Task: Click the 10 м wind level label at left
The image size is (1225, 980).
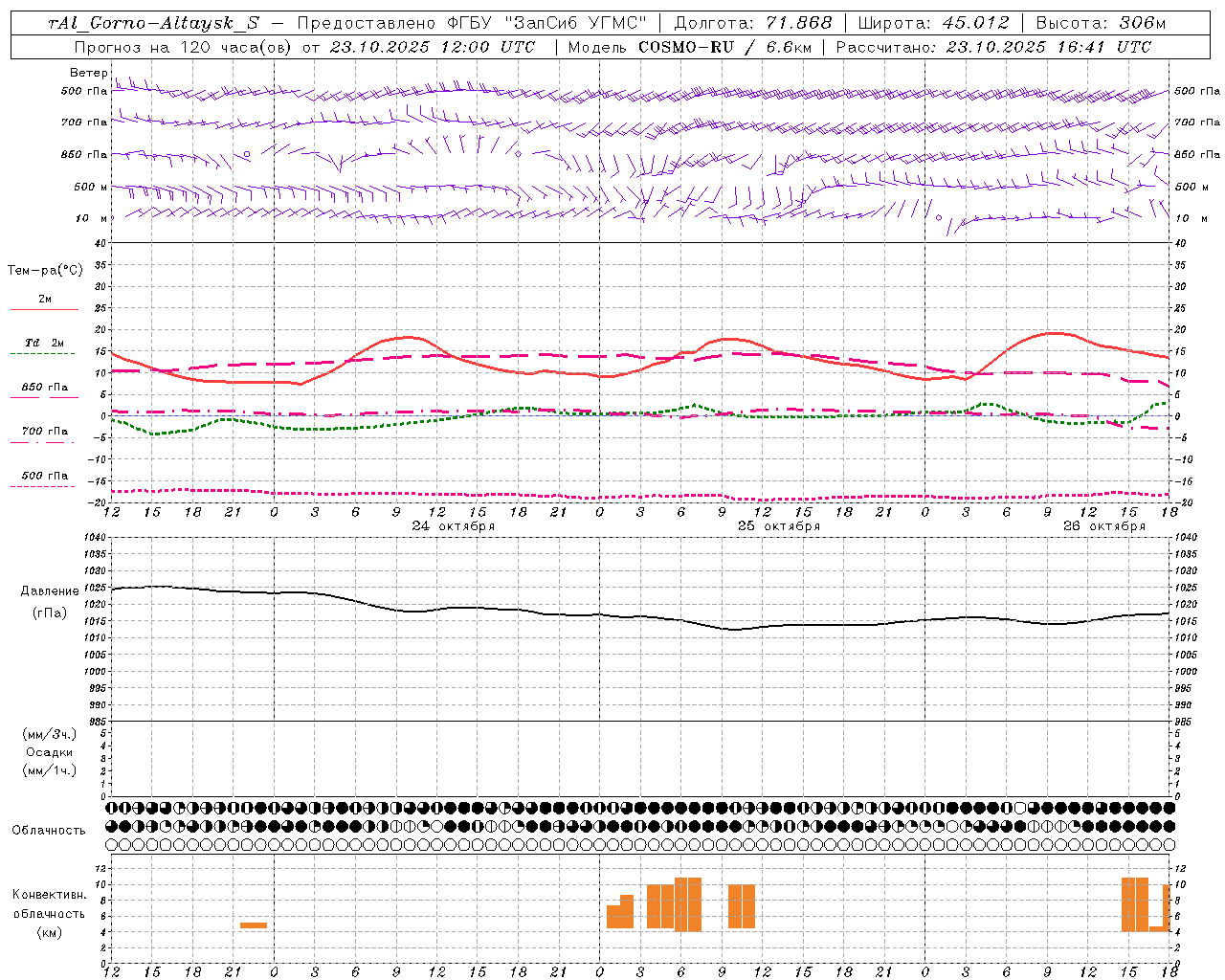Action: pyautogui.click(x=91, y=218)
